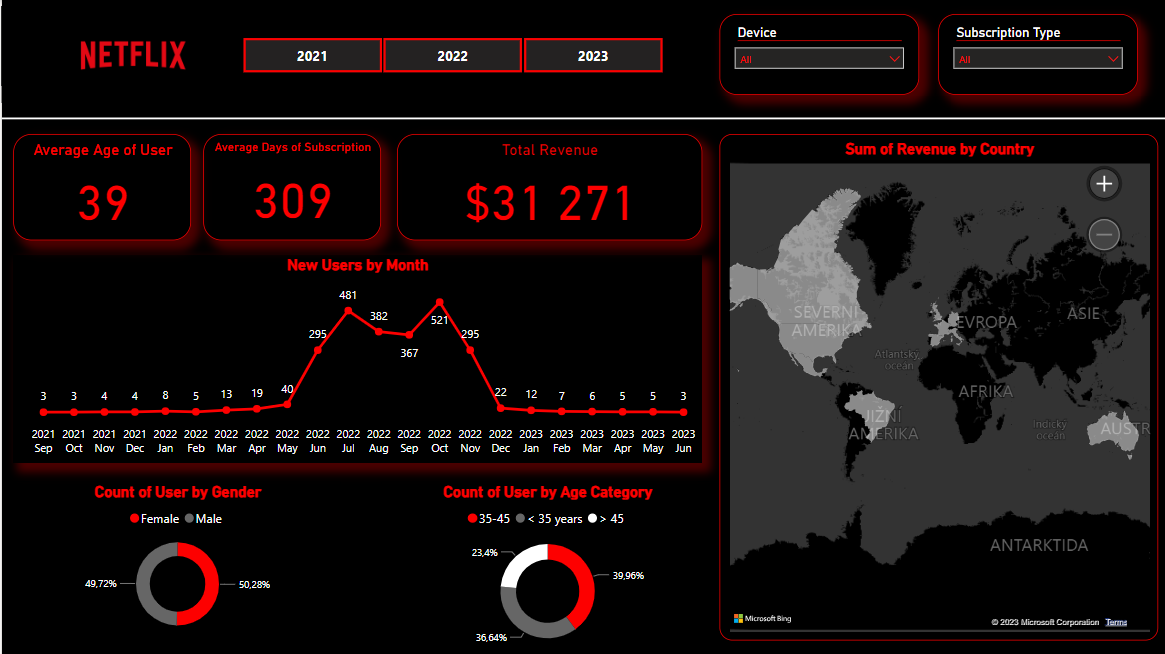Click the 40 data point for 2022 May

tap(287, 404)
